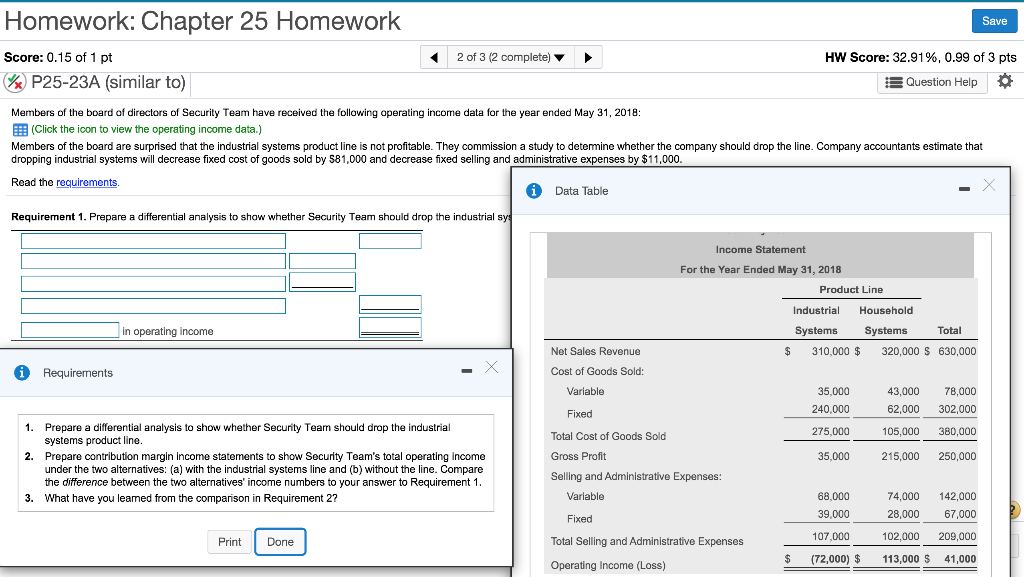
Task: Minimize the Data Table popup
Action: [x=964, y=189]
